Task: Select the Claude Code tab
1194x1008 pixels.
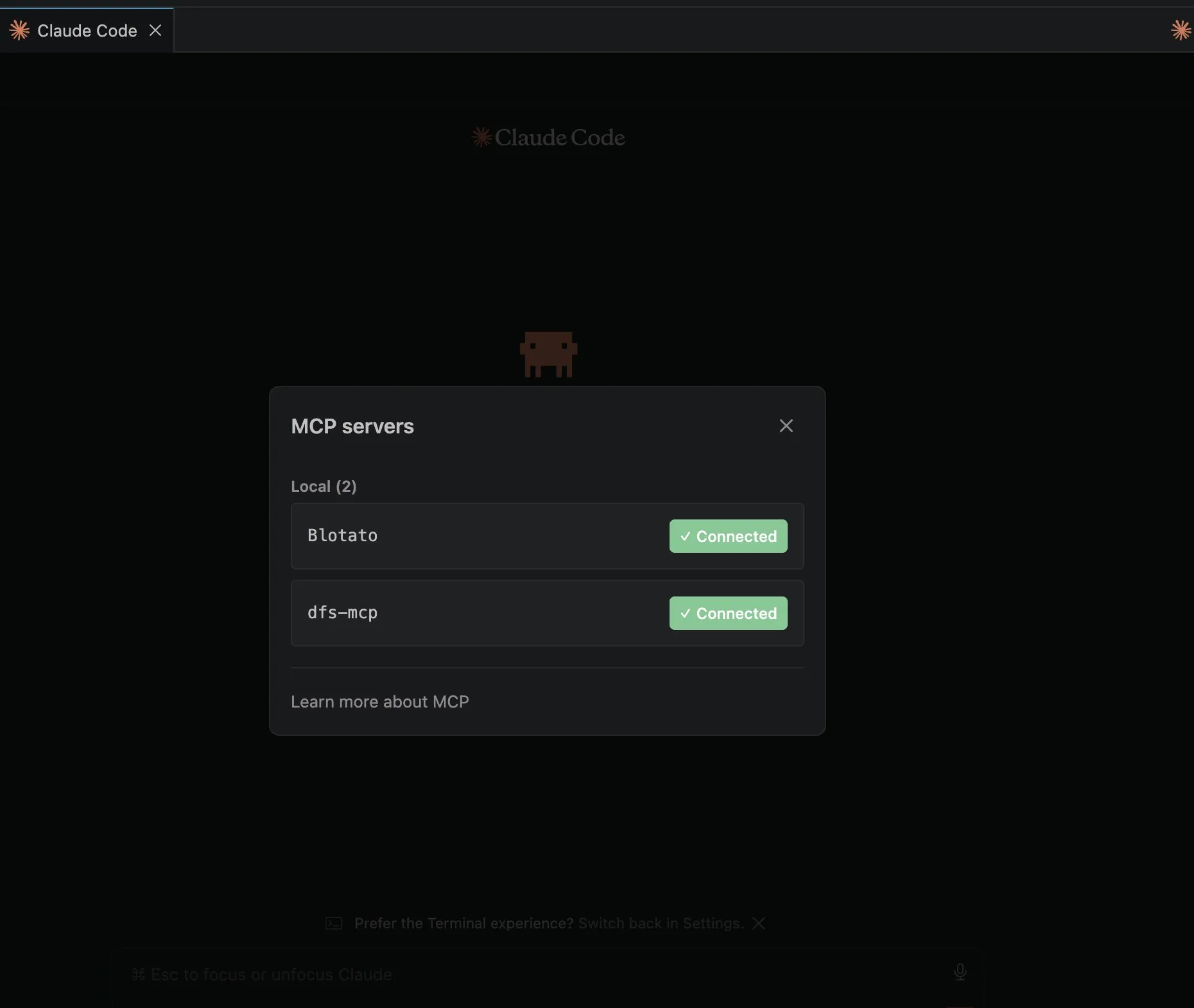Action: click(x=87, y=30)
